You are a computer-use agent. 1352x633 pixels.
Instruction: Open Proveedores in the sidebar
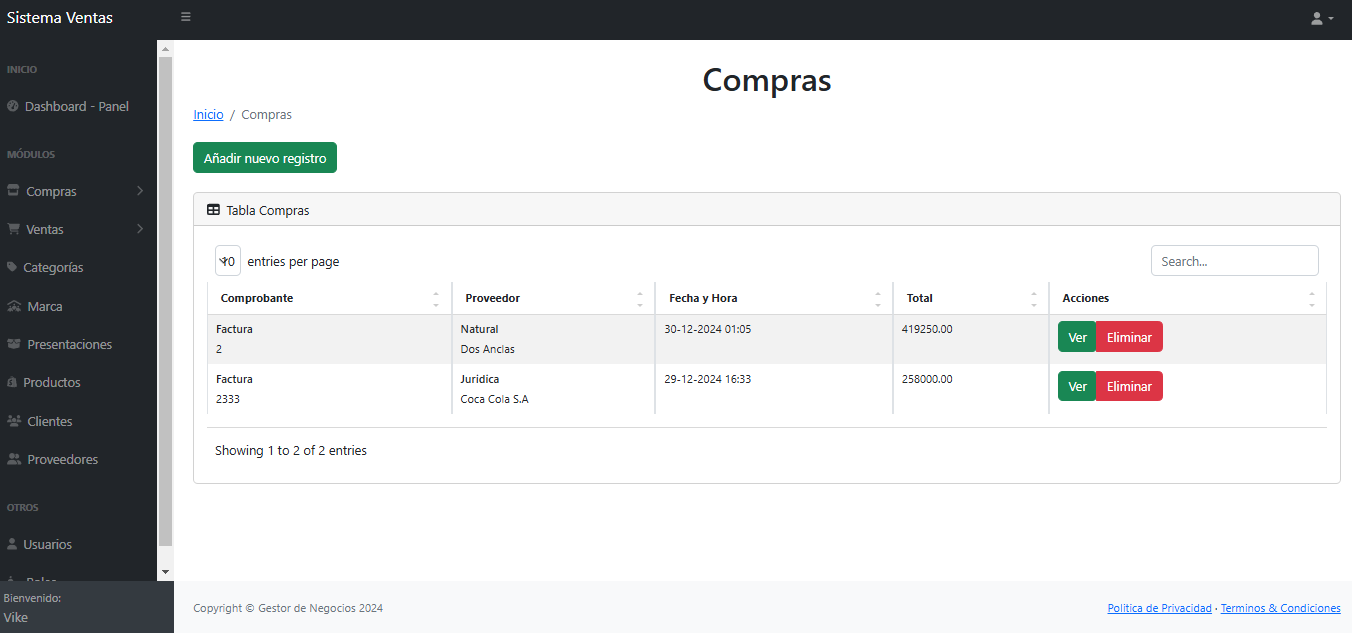[x=62, y=460]
